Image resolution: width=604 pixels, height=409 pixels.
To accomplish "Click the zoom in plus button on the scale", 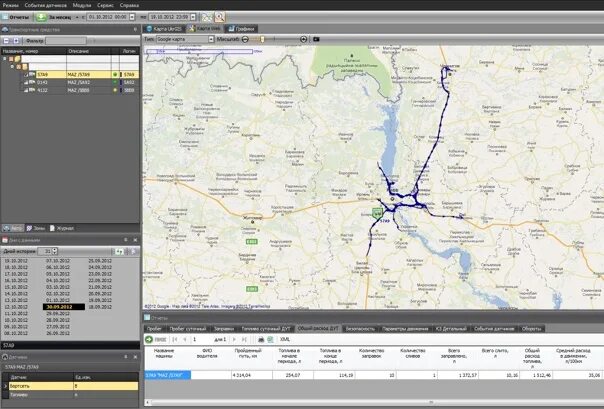I will coord(304,39).
